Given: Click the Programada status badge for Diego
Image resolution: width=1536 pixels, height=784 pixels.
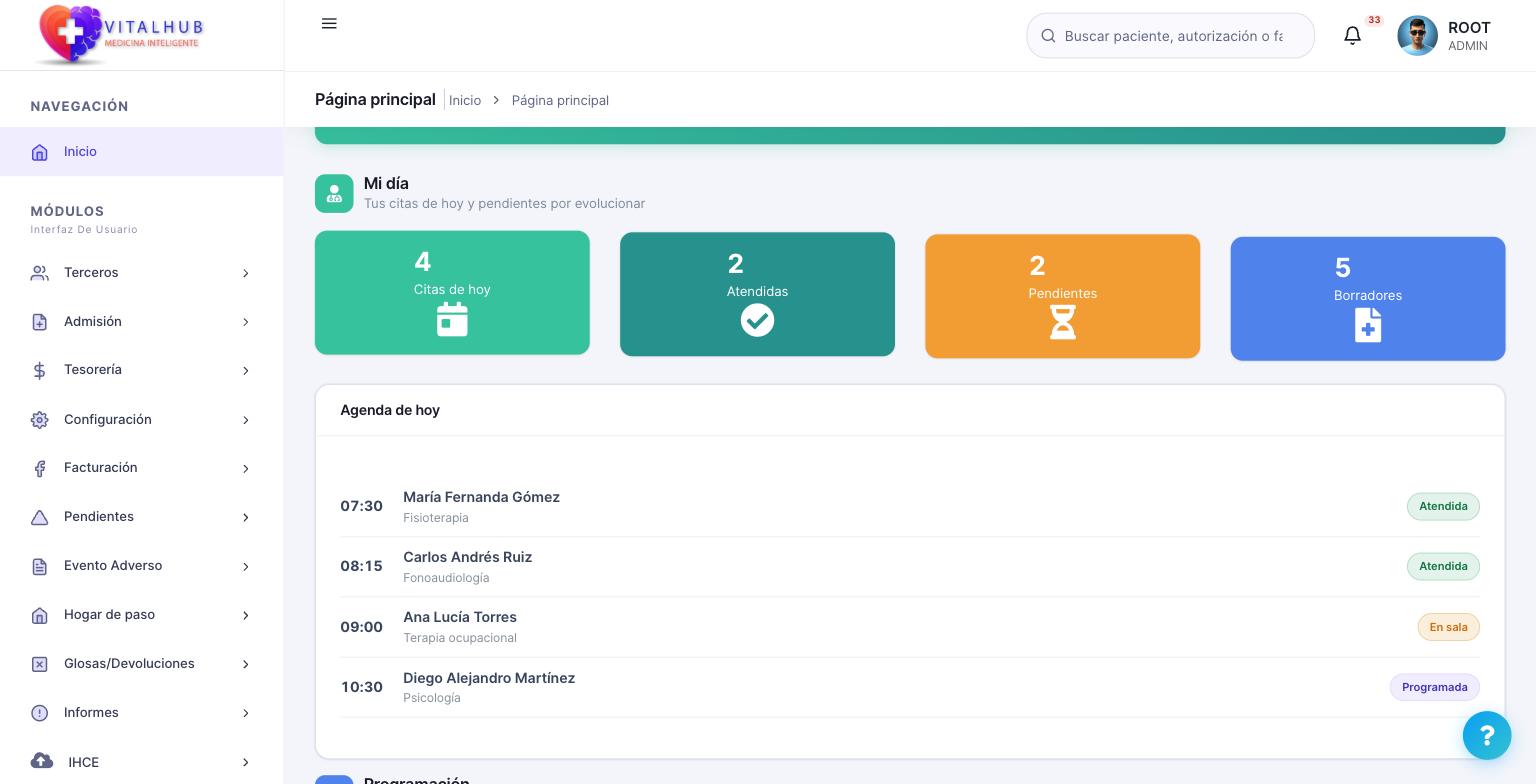Looking at the screenshot, I should 1434,687.
